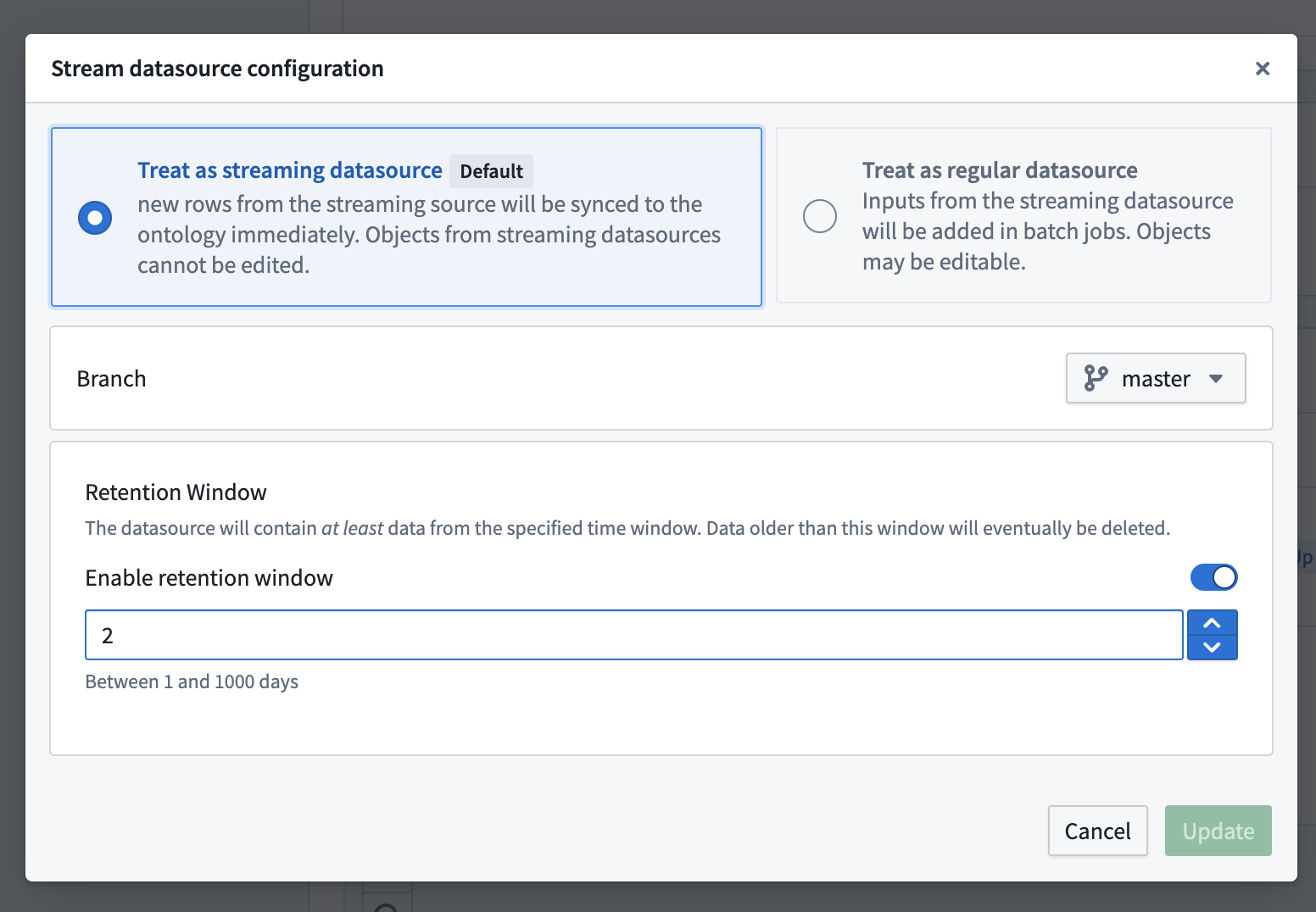Click the 'Between 1 and 1000 days' hint
This screenshot has height=912, width=1316.
pyautogui.click(x=192, y=681)
